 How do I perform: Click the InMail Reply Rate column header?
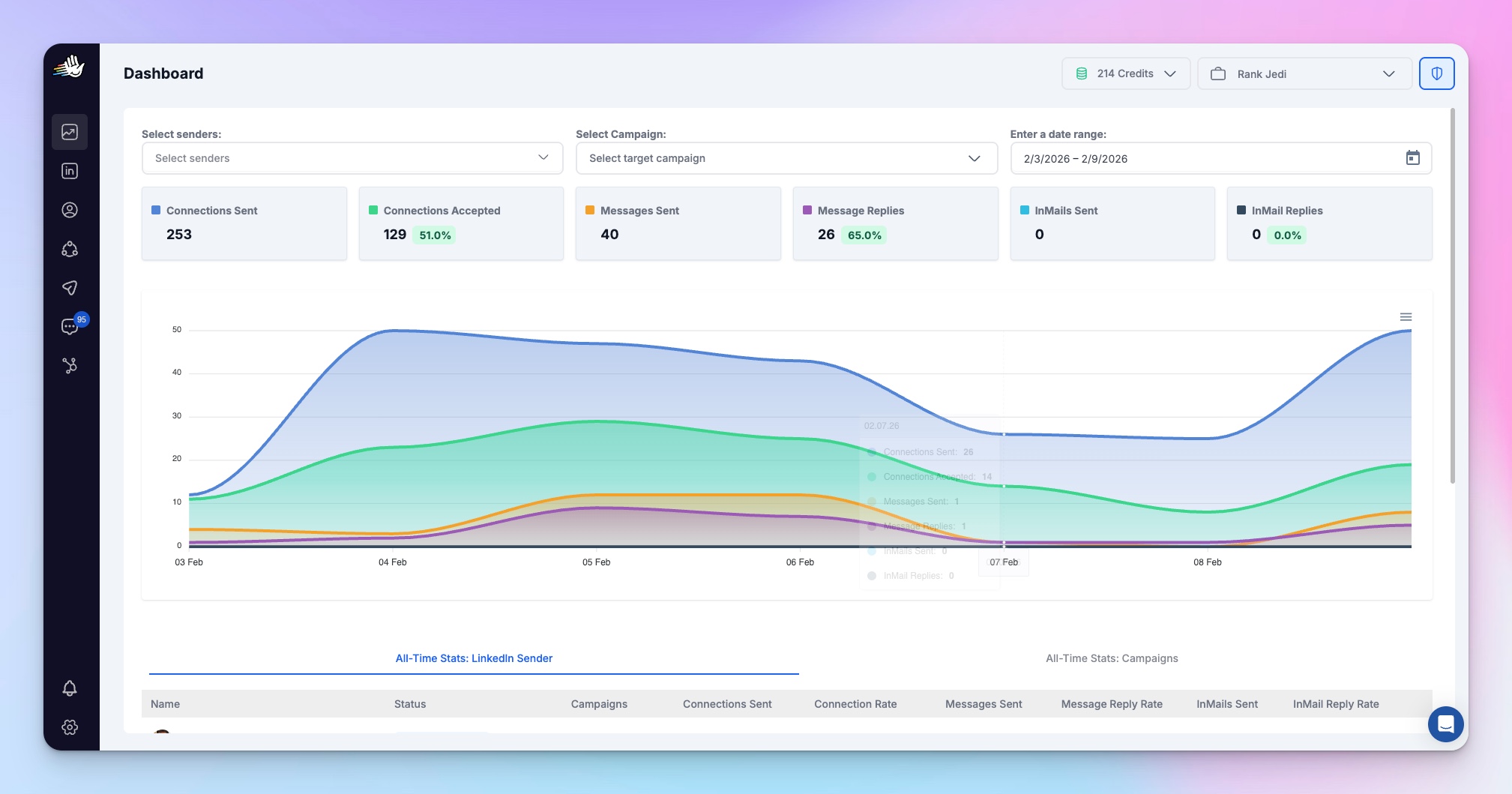[x=1336, y=704]
